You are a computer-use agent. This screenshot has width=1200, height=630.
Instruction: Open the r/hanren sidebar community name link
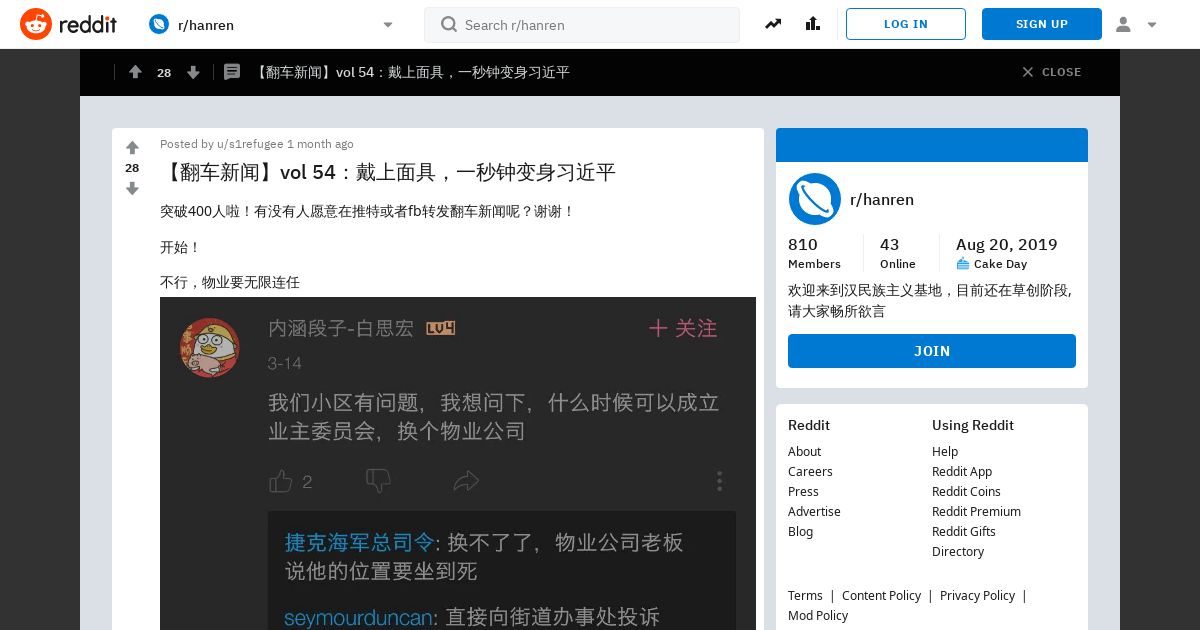tap(882, 199)
